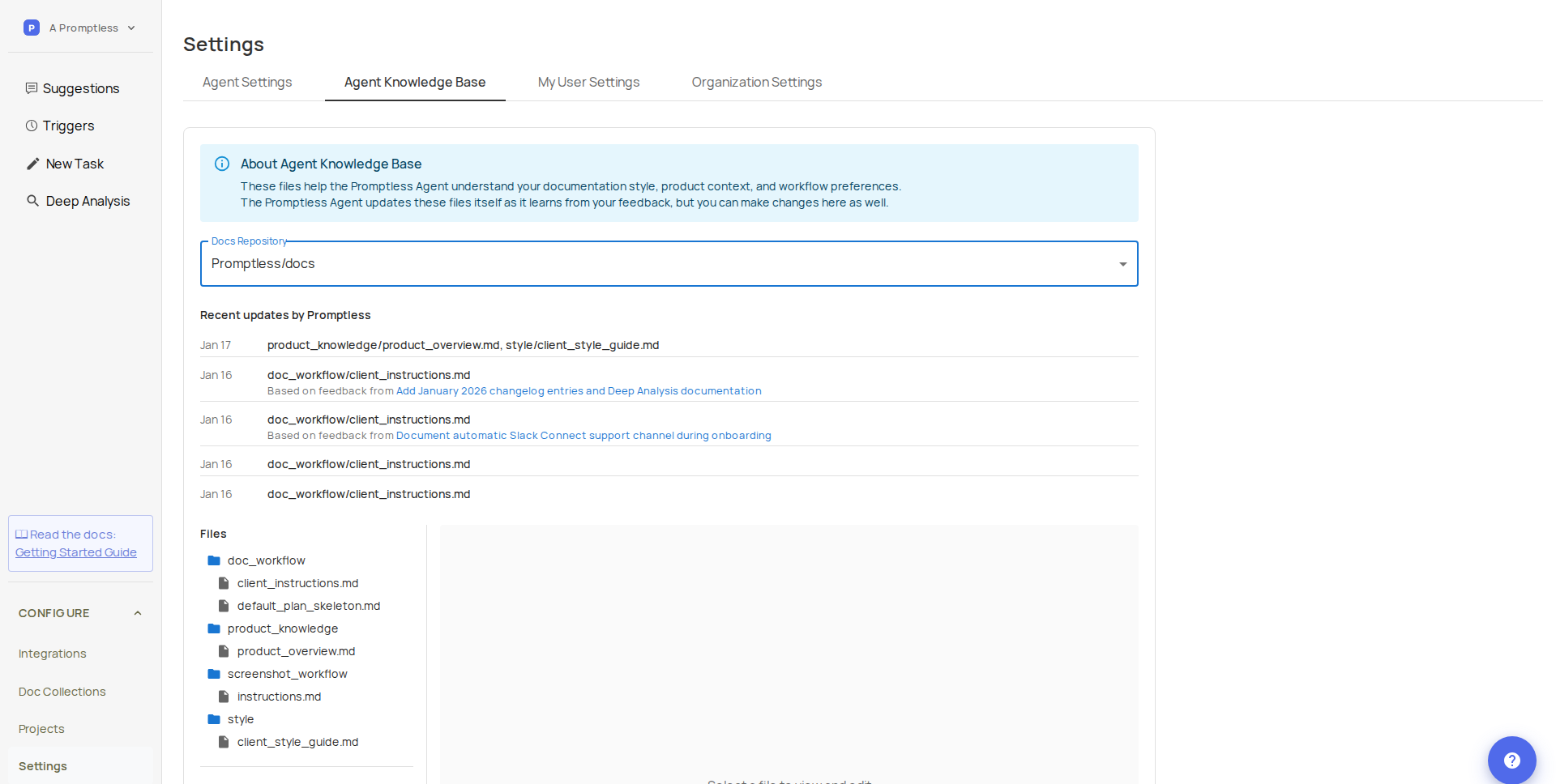This screenshot has width=1556, height=784.
Task: Open Deep Analysis via magnifier icon
Action: [x=32, y=200]
